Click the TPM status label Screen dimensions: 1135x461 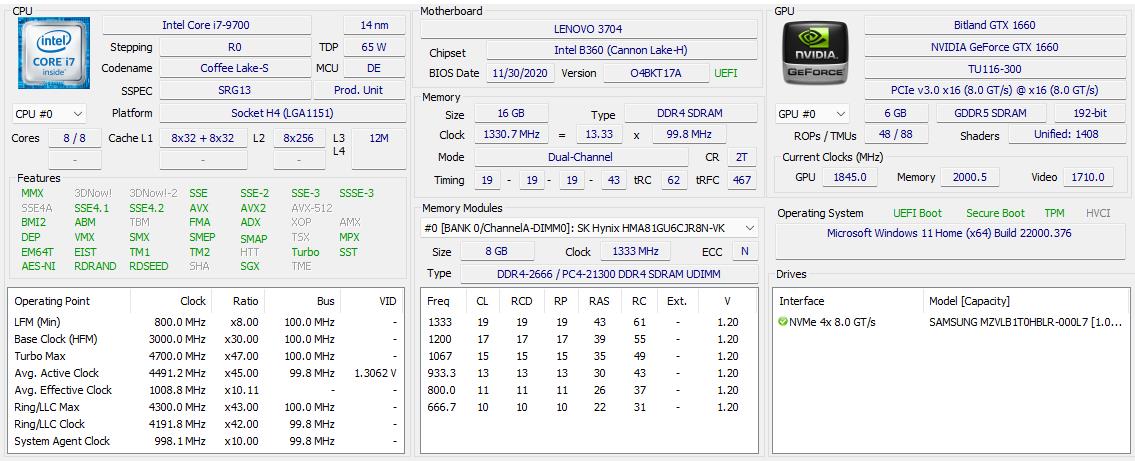(1054, 213)
